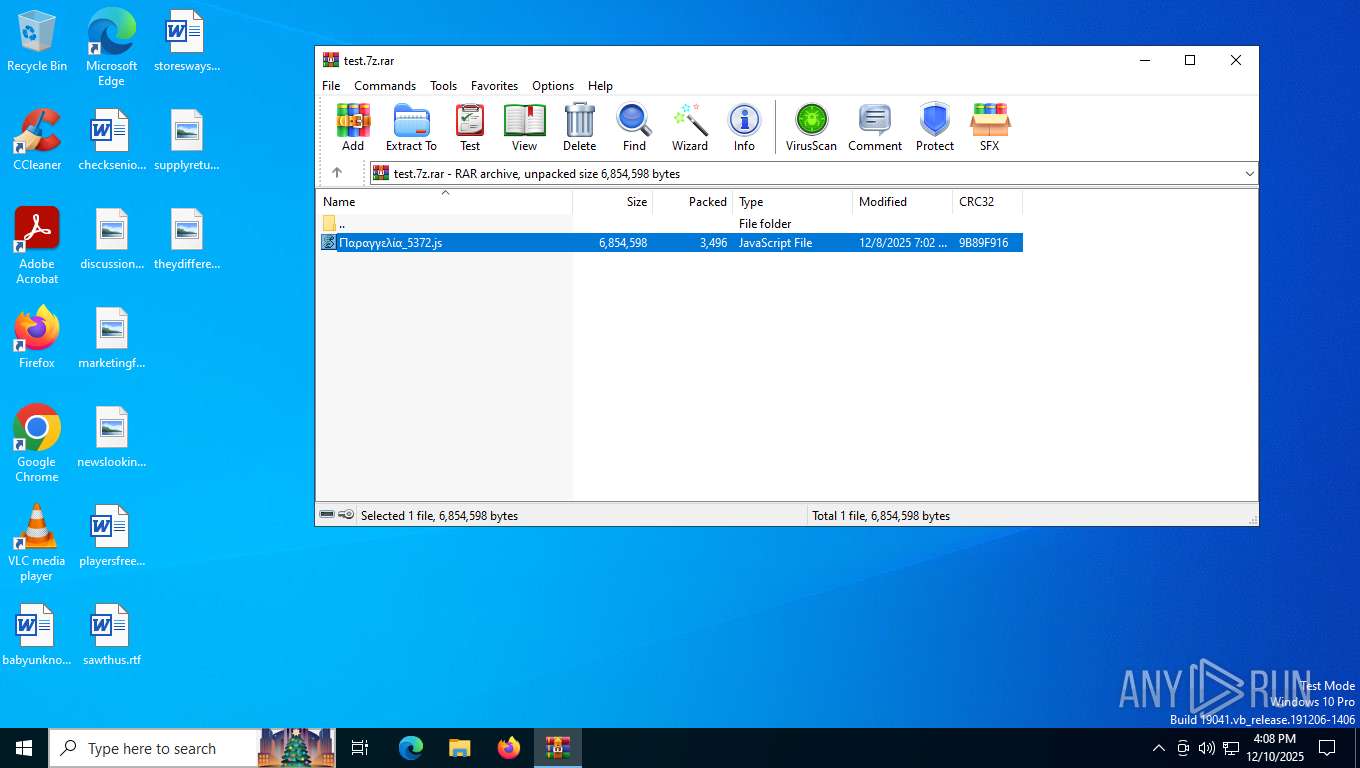Click the key icon in status bar
This screenshot has height=768, width=1360.
coord(346,515)
